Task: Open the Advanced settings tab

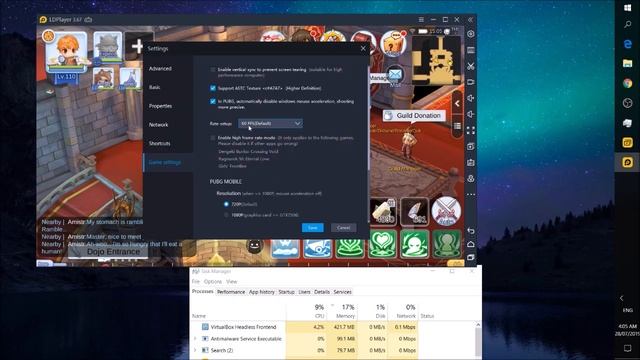Action: point(160,69)
